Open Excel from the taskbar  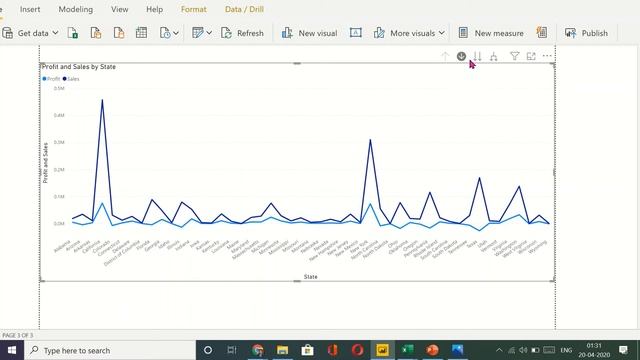coord(407,350)
